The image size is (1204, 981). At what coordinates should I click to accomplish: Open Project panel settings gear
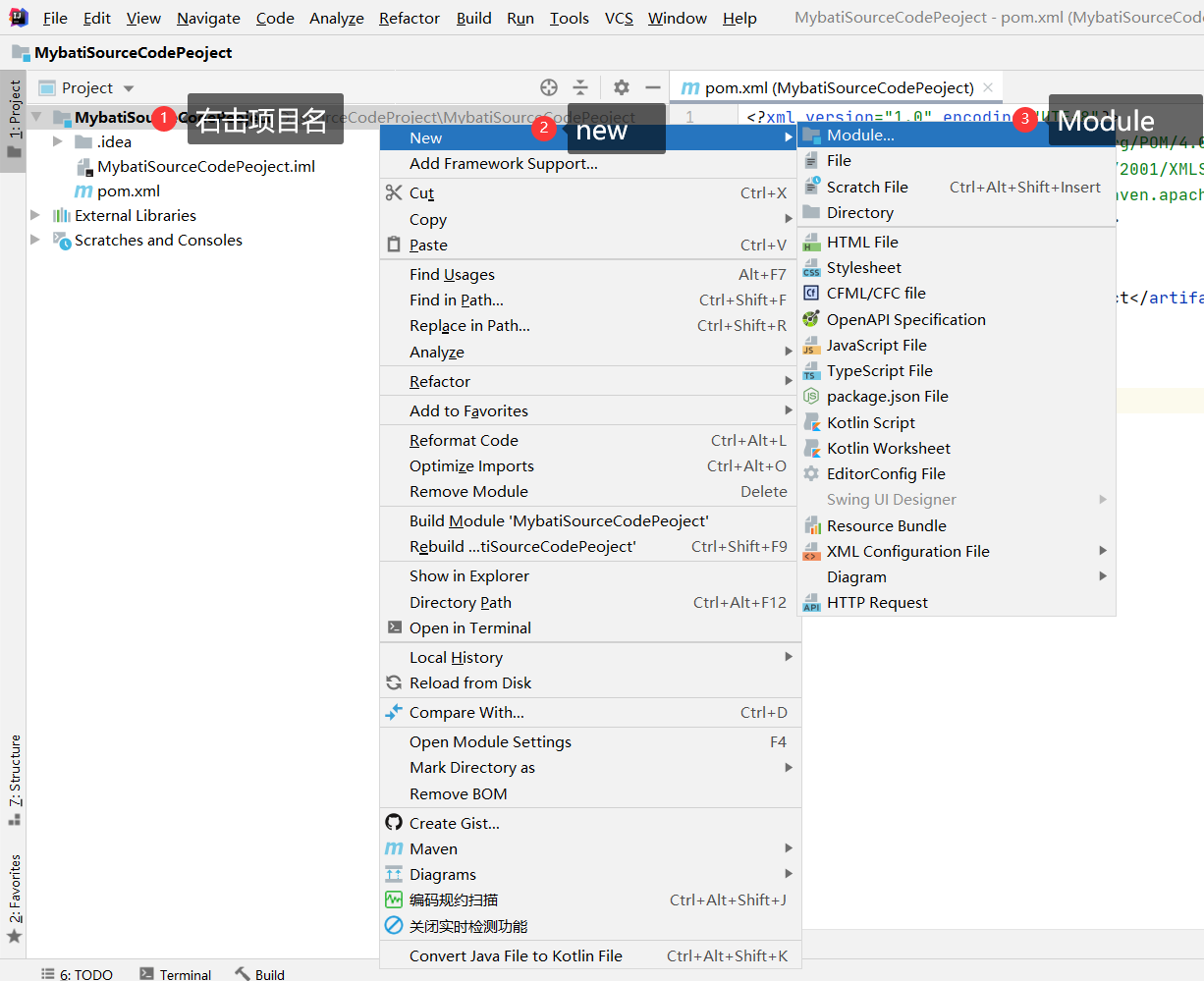click(622, 87)
